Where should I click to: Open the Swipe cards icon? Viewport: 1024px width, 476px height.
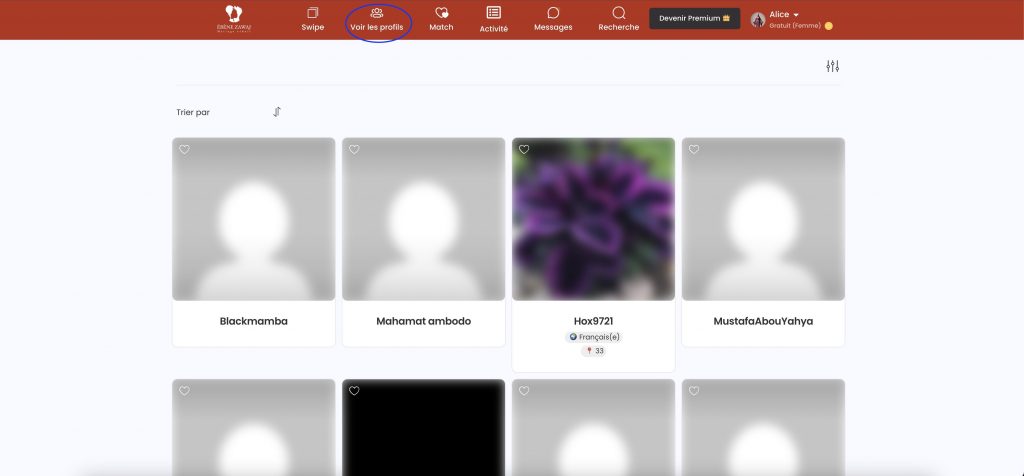click(313, 12)
